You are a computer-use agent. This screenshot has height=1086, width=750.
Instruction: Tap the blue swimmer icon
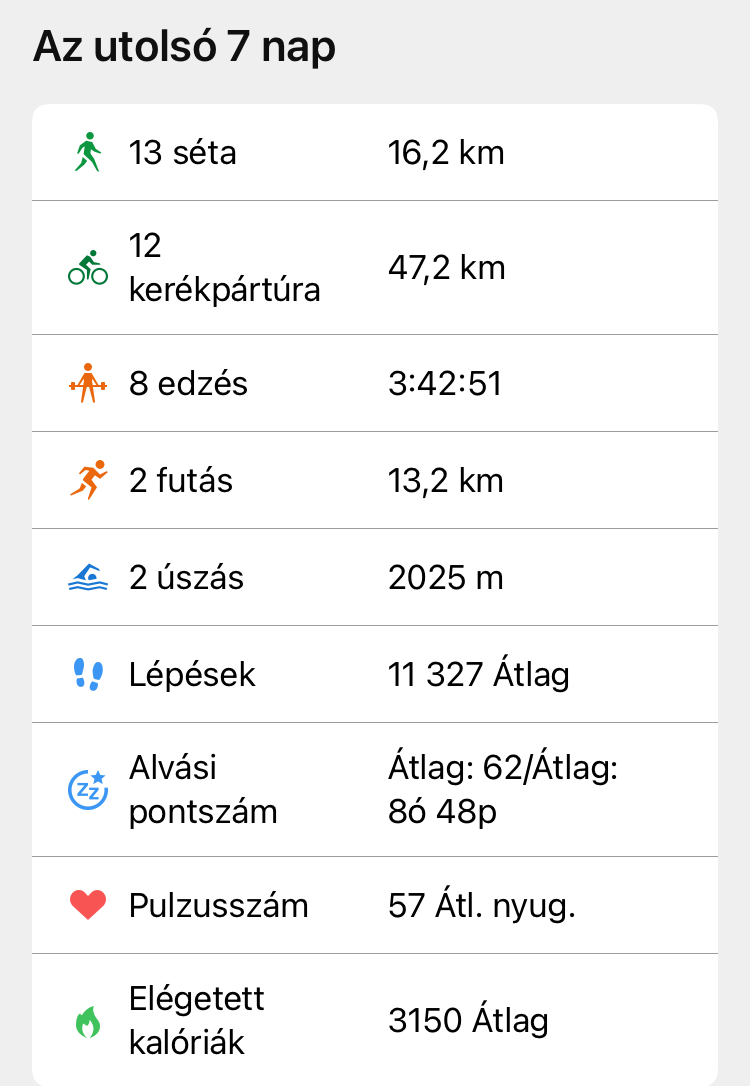pyautogui.click(x=88, y=578)
